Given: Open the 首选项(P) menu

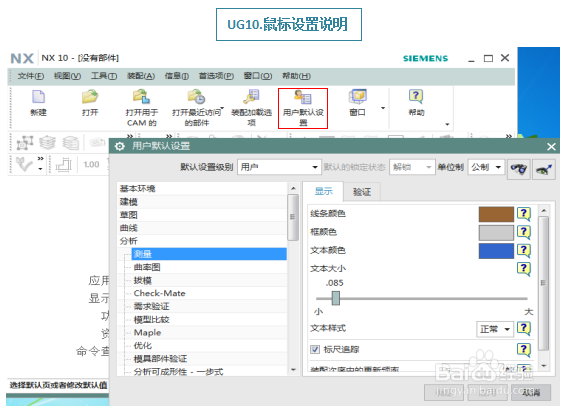Looking at the screenshot, I should tap(216, 76).
